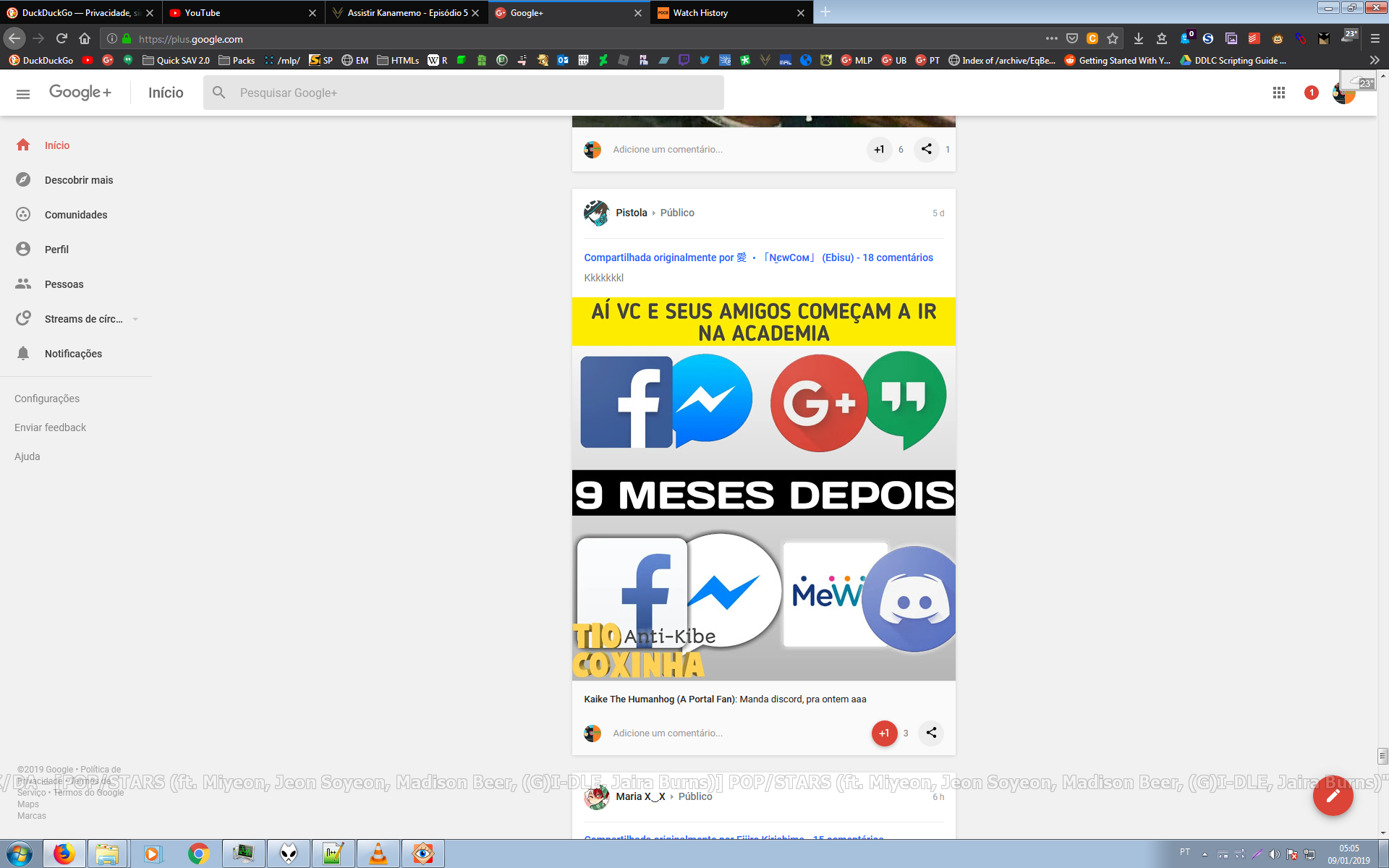Open Ajuda link
Image resolution: width=1389 pixels, height=868 pixels.
27,456
